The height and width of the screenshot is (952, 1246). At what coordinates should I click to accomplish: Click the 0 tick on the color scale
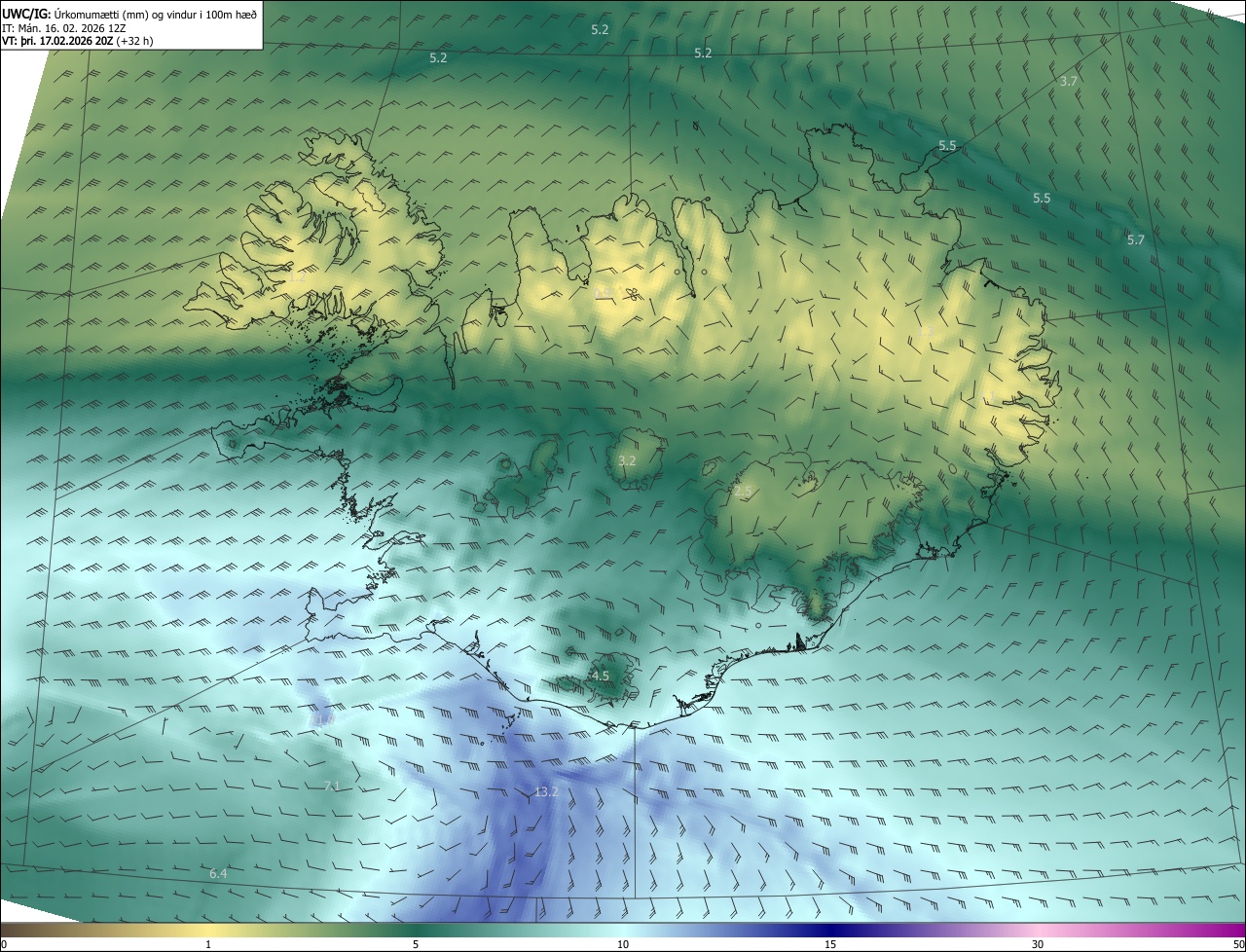(4, 945)
